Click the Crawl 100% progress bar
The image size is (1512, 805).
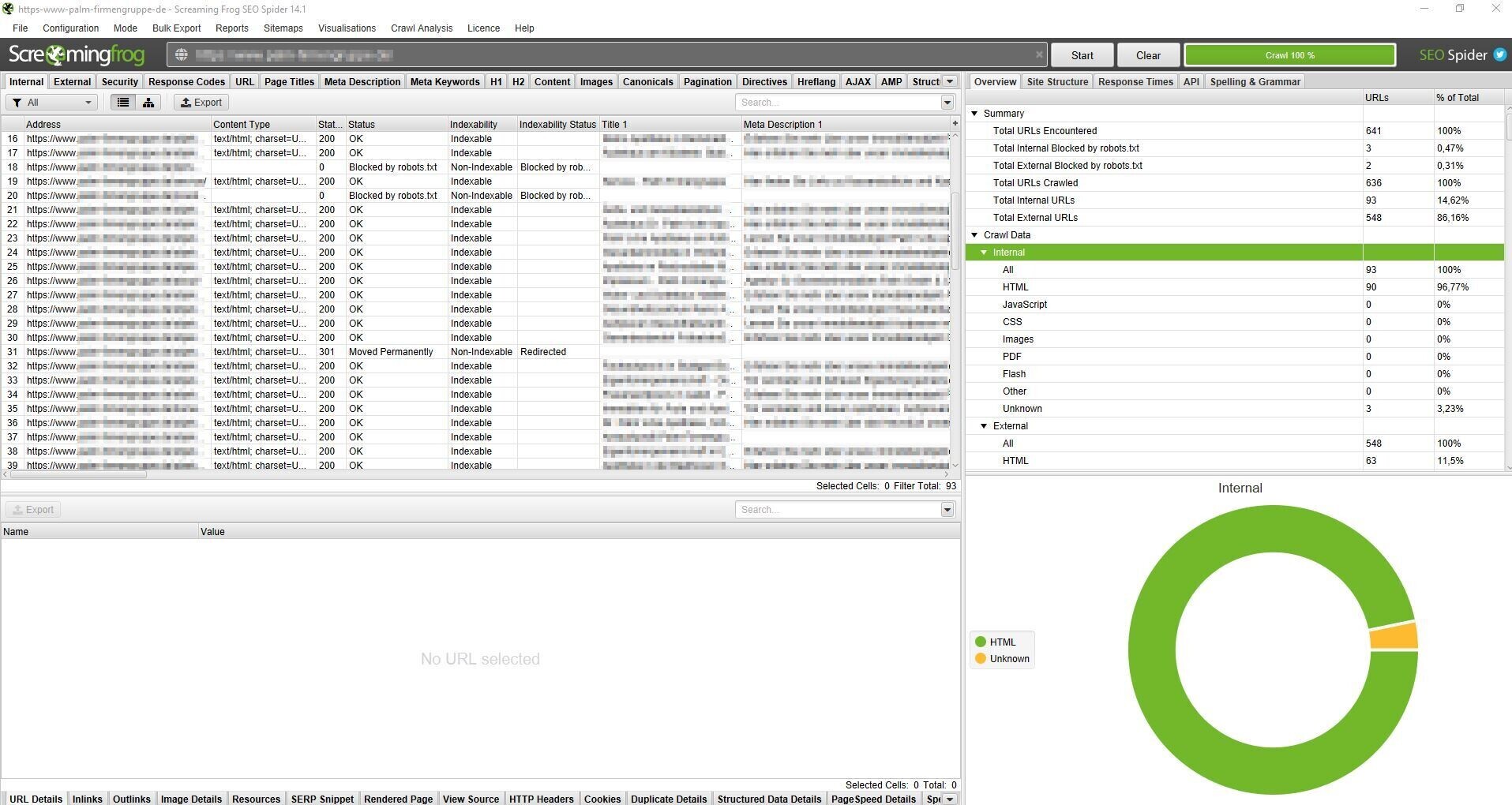[1289, 55]
